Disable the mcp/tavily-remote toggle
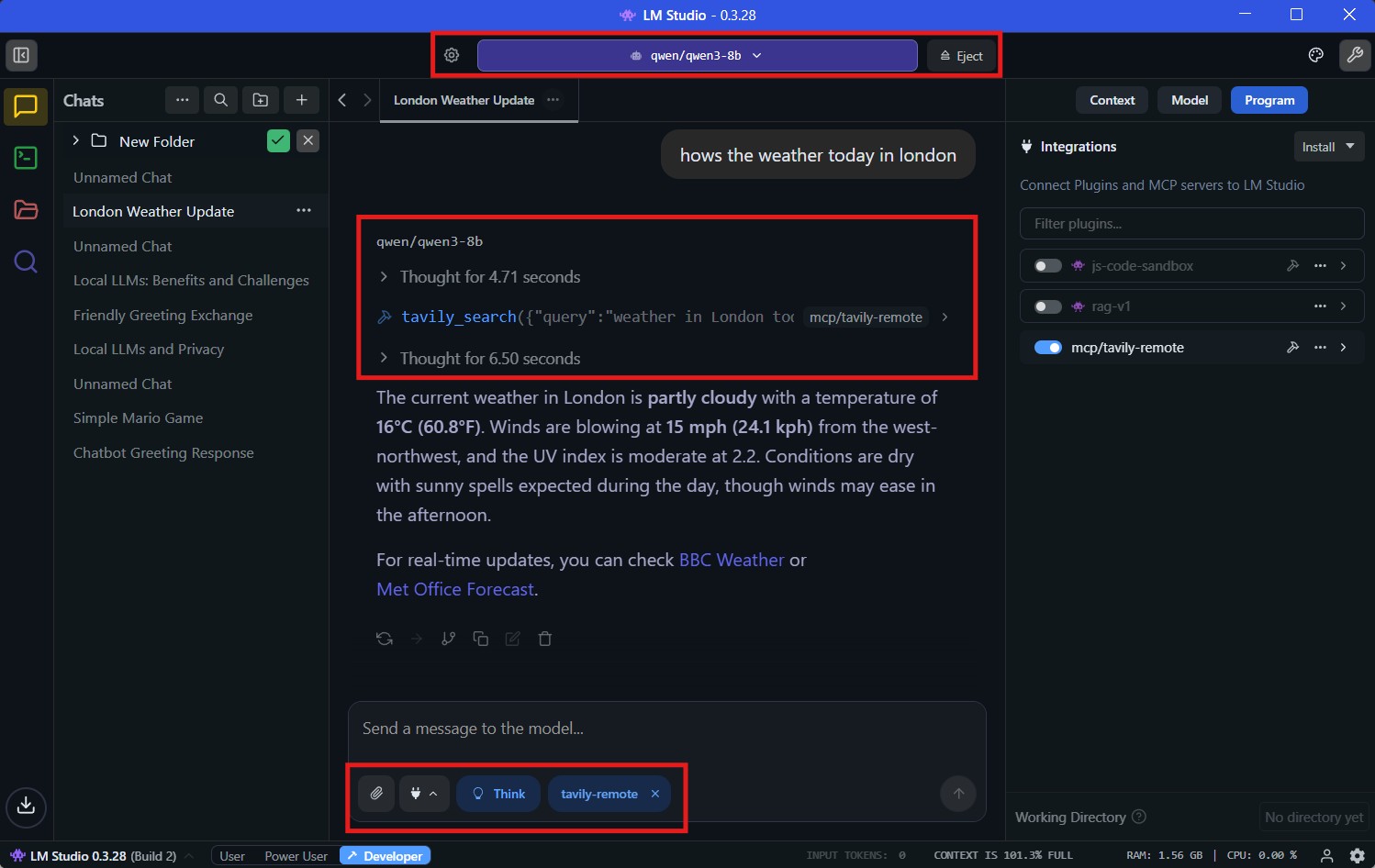1375x868 pixels. click(1047, 348)
